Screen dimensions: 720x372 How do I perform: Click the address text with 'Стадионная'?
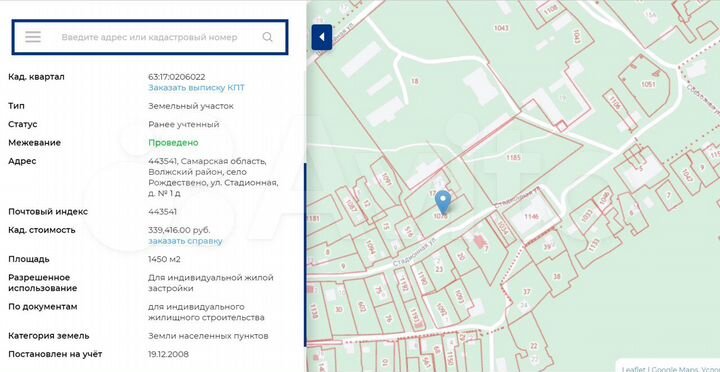pos(213,177)
